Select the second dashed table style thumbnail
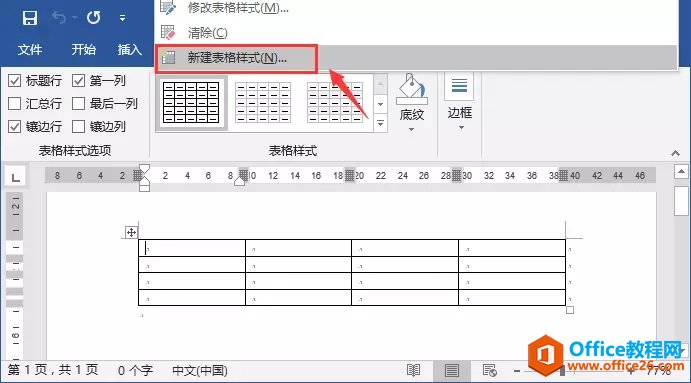The width and height of the screenshot is (691, 383). (x=263, y=102)
